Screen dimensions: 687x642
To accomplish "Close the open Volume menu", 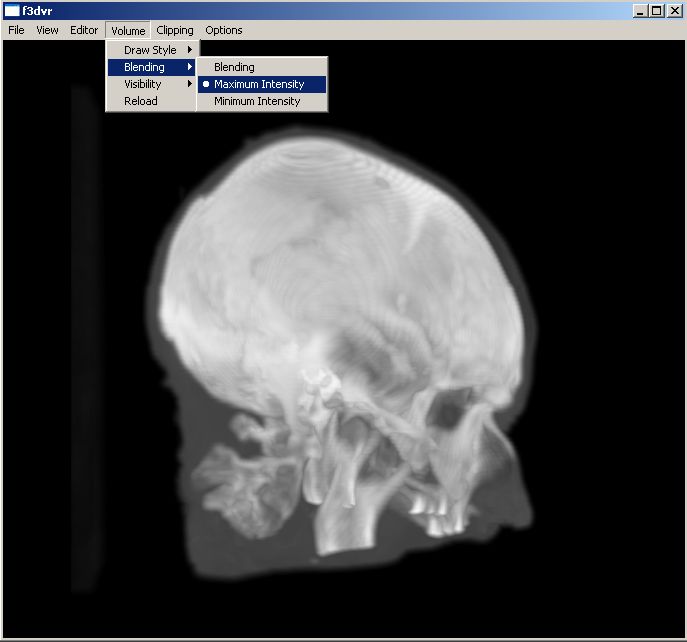I will tap(128, 31).
